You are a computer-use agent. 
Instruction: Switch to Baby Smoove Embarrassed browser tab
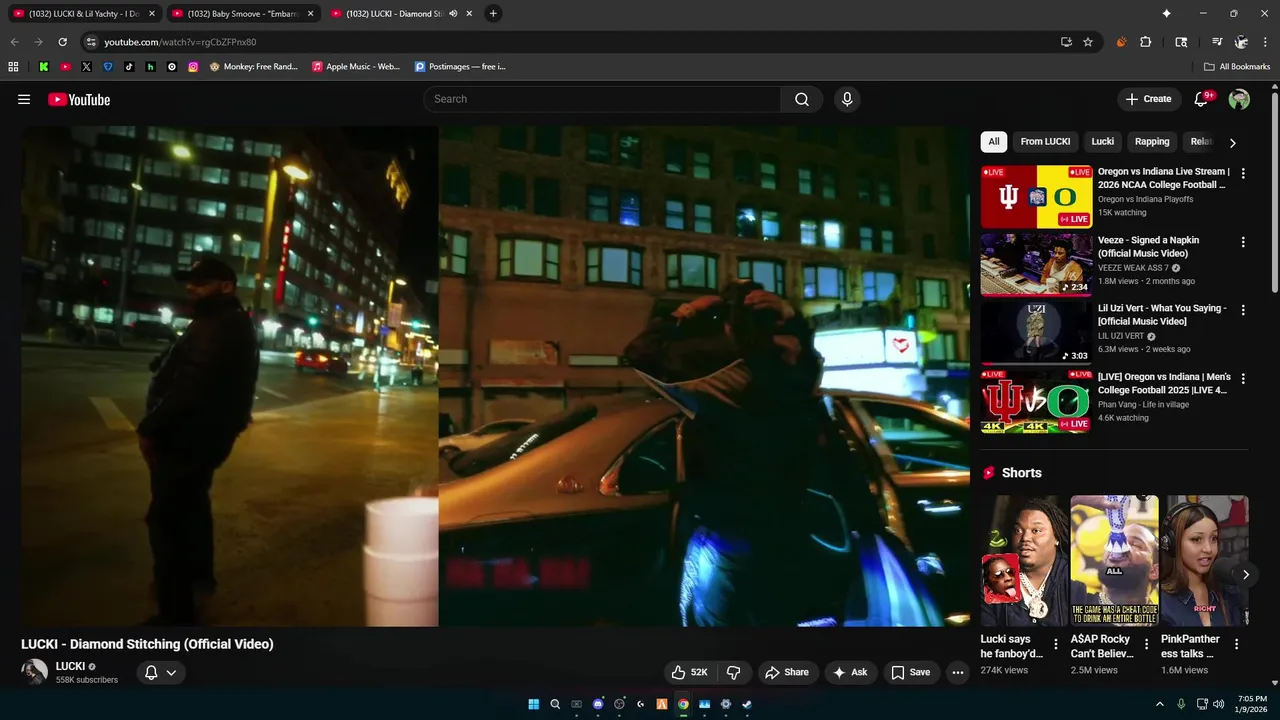243,14
